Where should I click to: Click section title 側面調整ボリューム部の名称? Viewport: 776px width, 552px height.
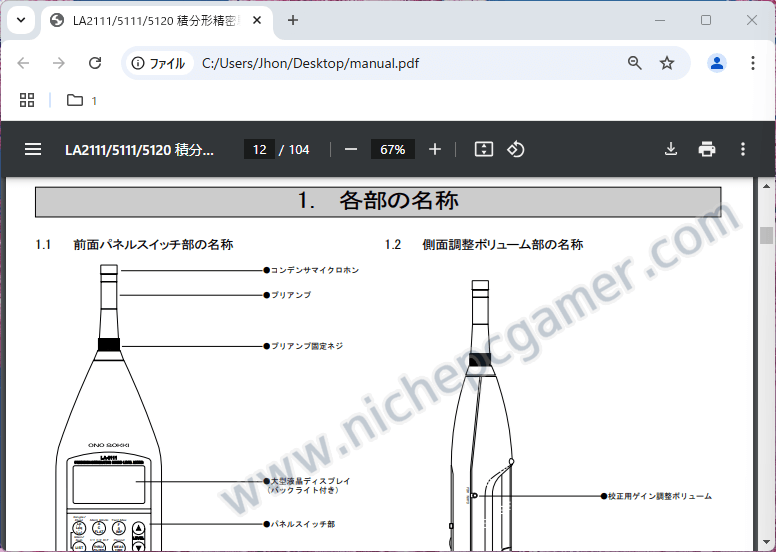pyautogui.click(x=503, y=245)
